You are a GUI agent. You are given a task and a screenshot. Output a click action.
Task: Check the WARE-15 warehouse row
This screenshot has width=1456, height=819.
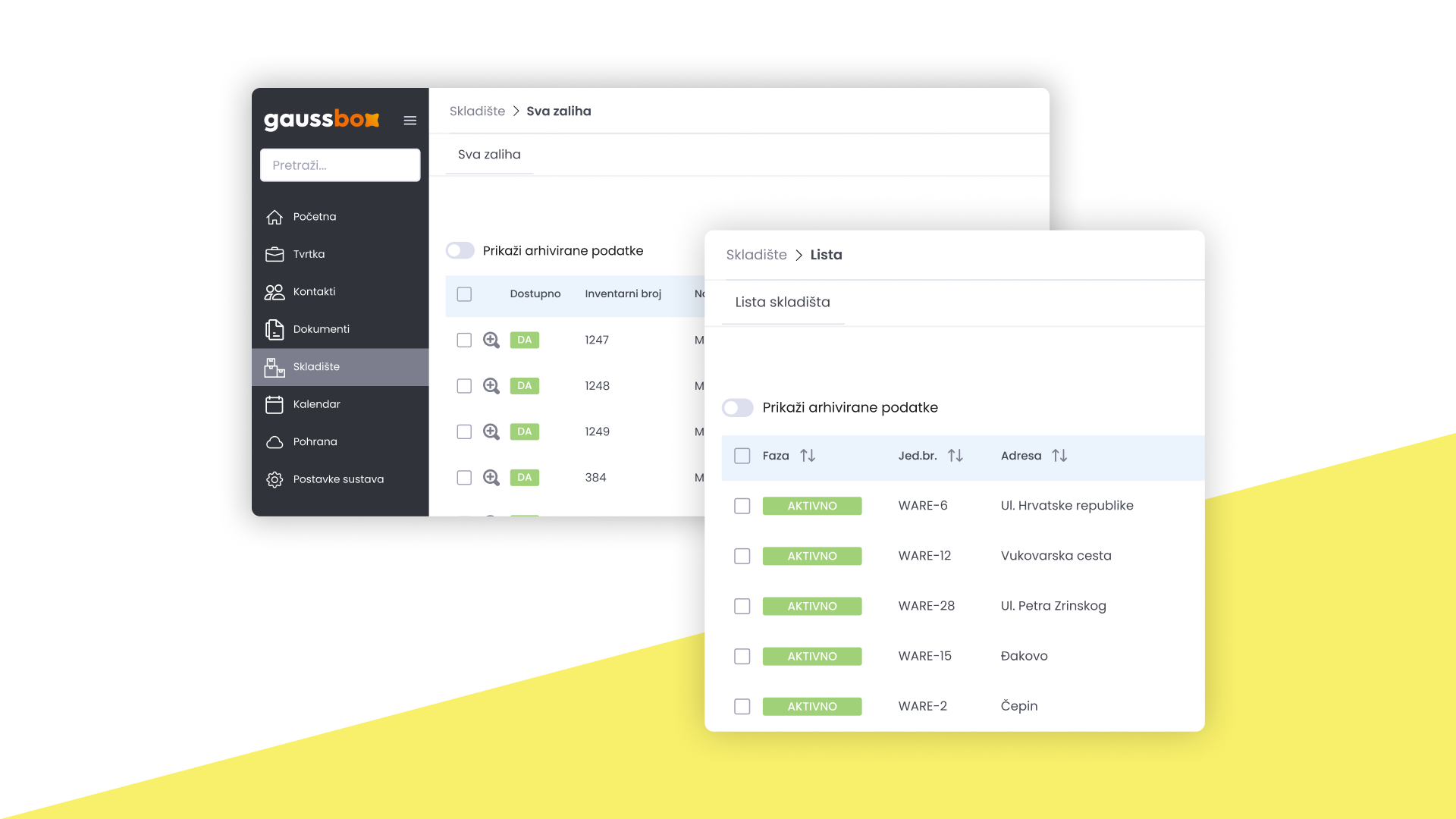pyautogui.click(x=742, y=656)
